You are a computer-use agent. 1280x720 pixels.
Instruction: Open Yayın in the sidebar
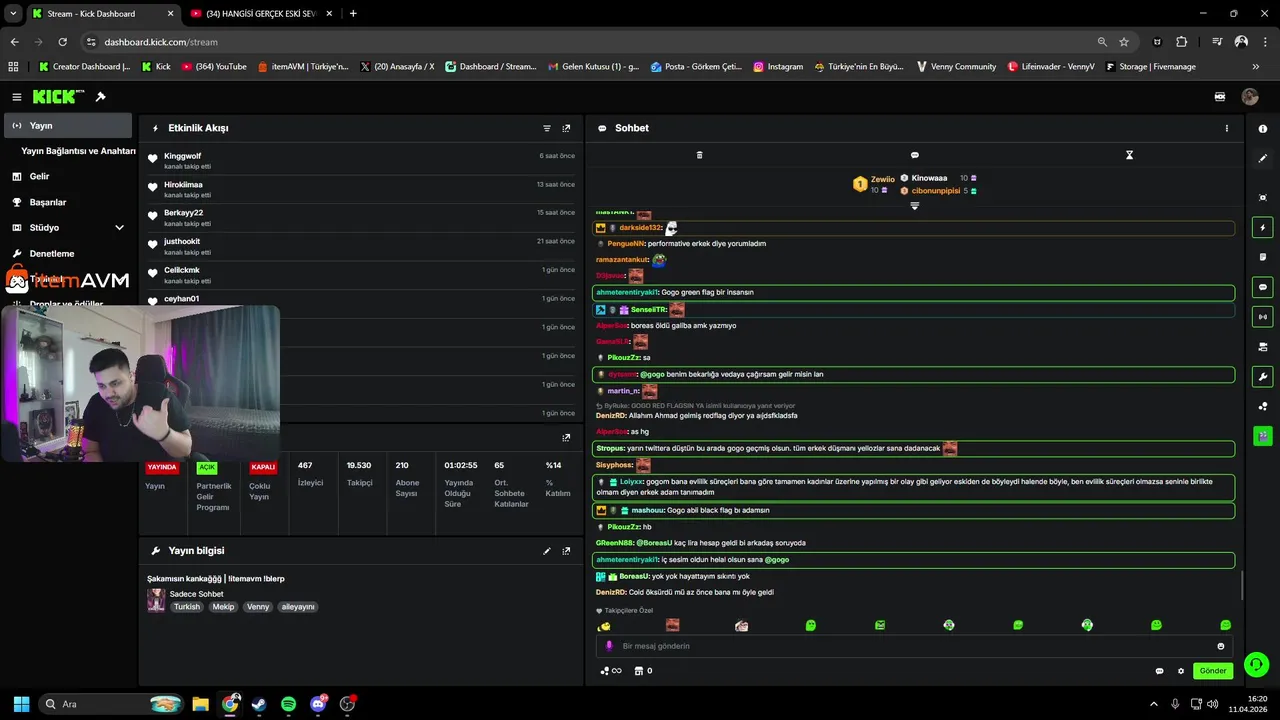coord(68,126)
